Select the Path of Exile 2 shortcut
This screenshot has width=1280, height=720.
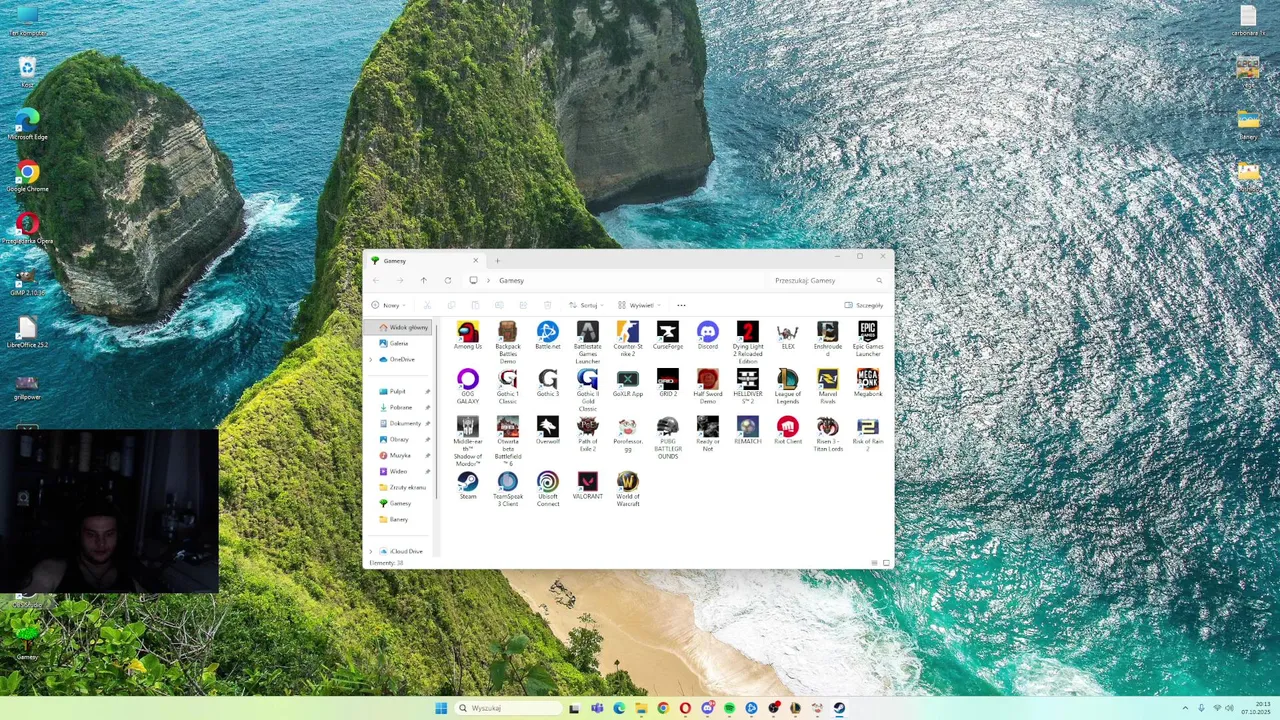tap(588, 434)
